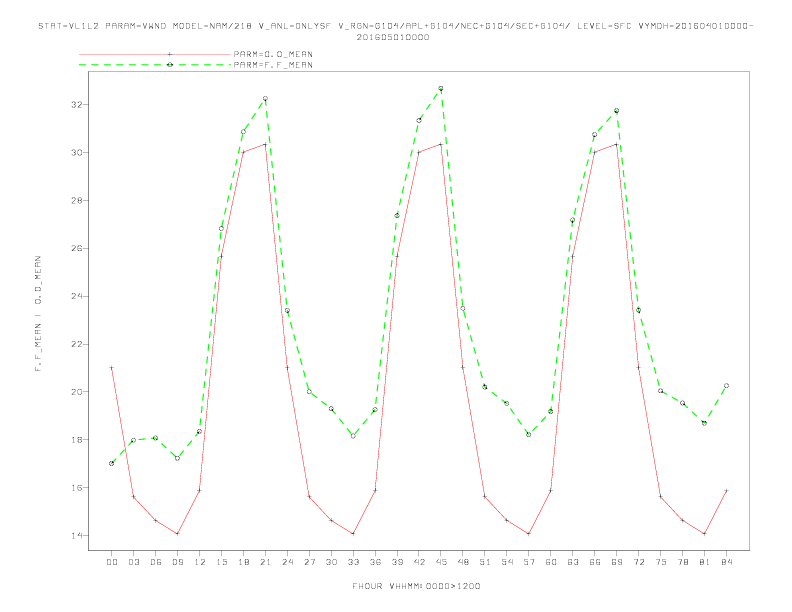This screenshot has height=612, width=792.
Task: Click the F.F_MEAN O.O_MEAN y-axis label
Action: 38,314
